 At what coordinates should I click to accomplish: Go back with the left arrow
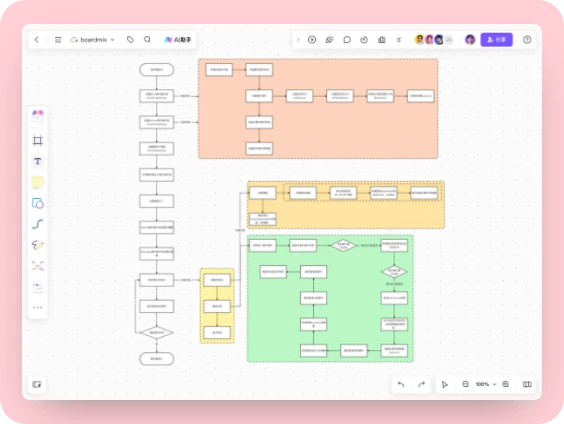(37, 40)
